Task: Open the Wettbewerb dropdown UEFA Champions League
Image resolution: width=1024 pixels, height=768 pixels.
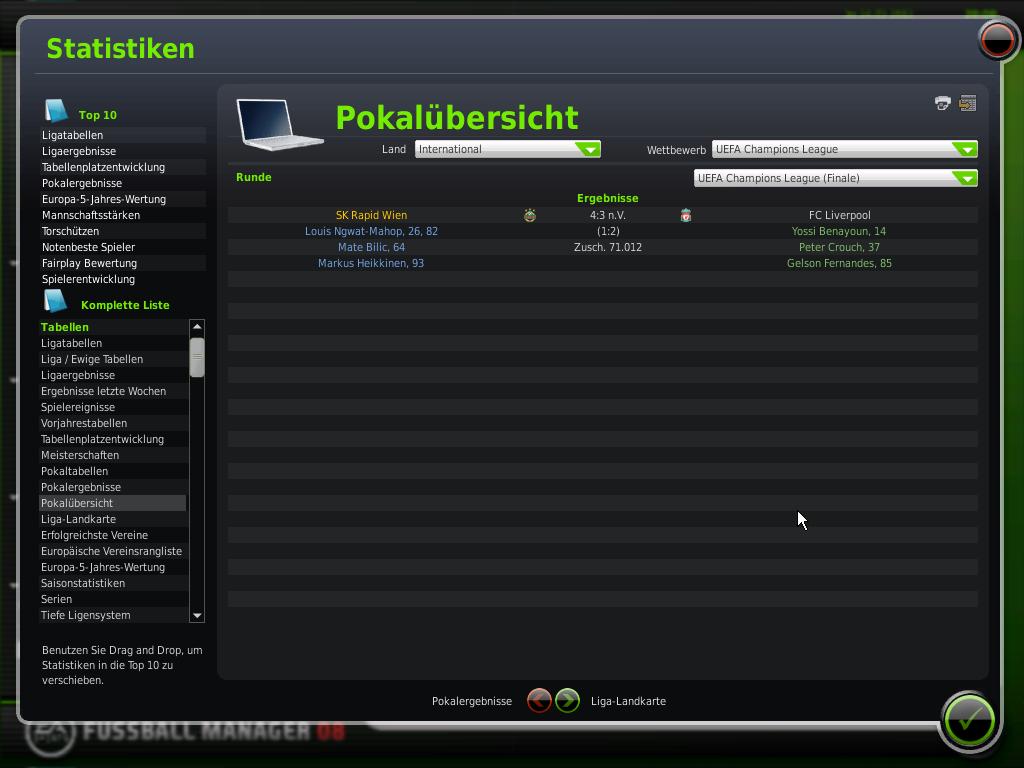Action: pos(844,149)
